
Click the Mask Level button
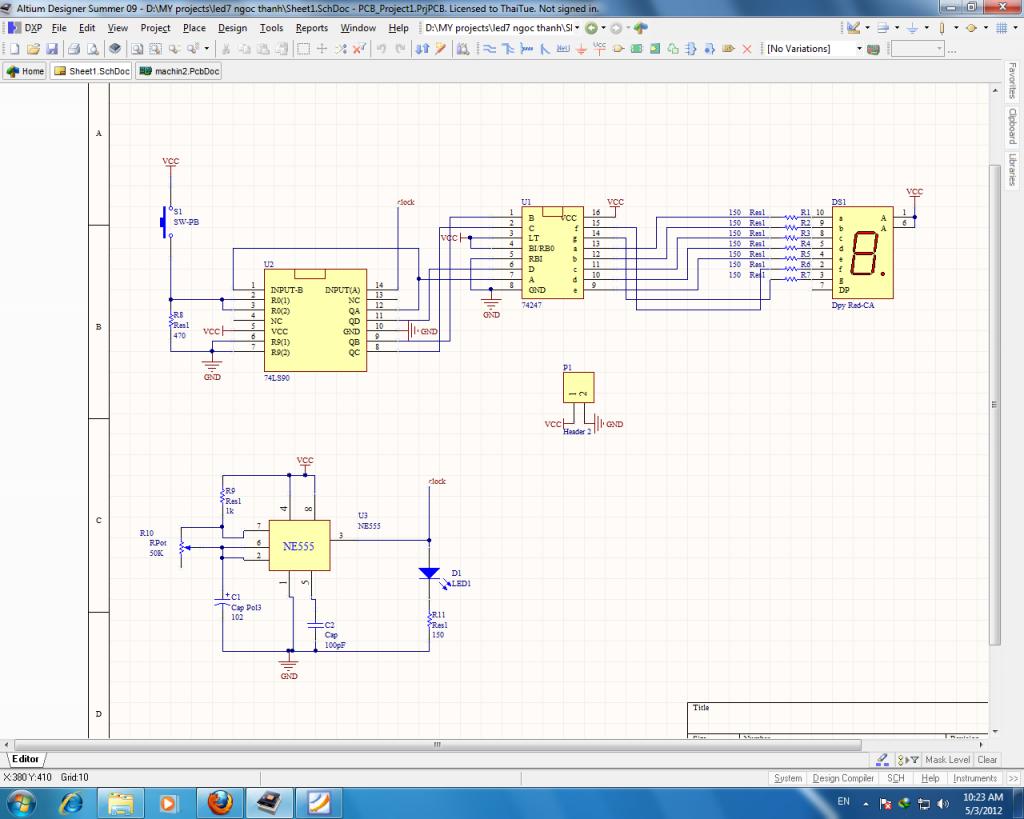(x=946, y=760)
